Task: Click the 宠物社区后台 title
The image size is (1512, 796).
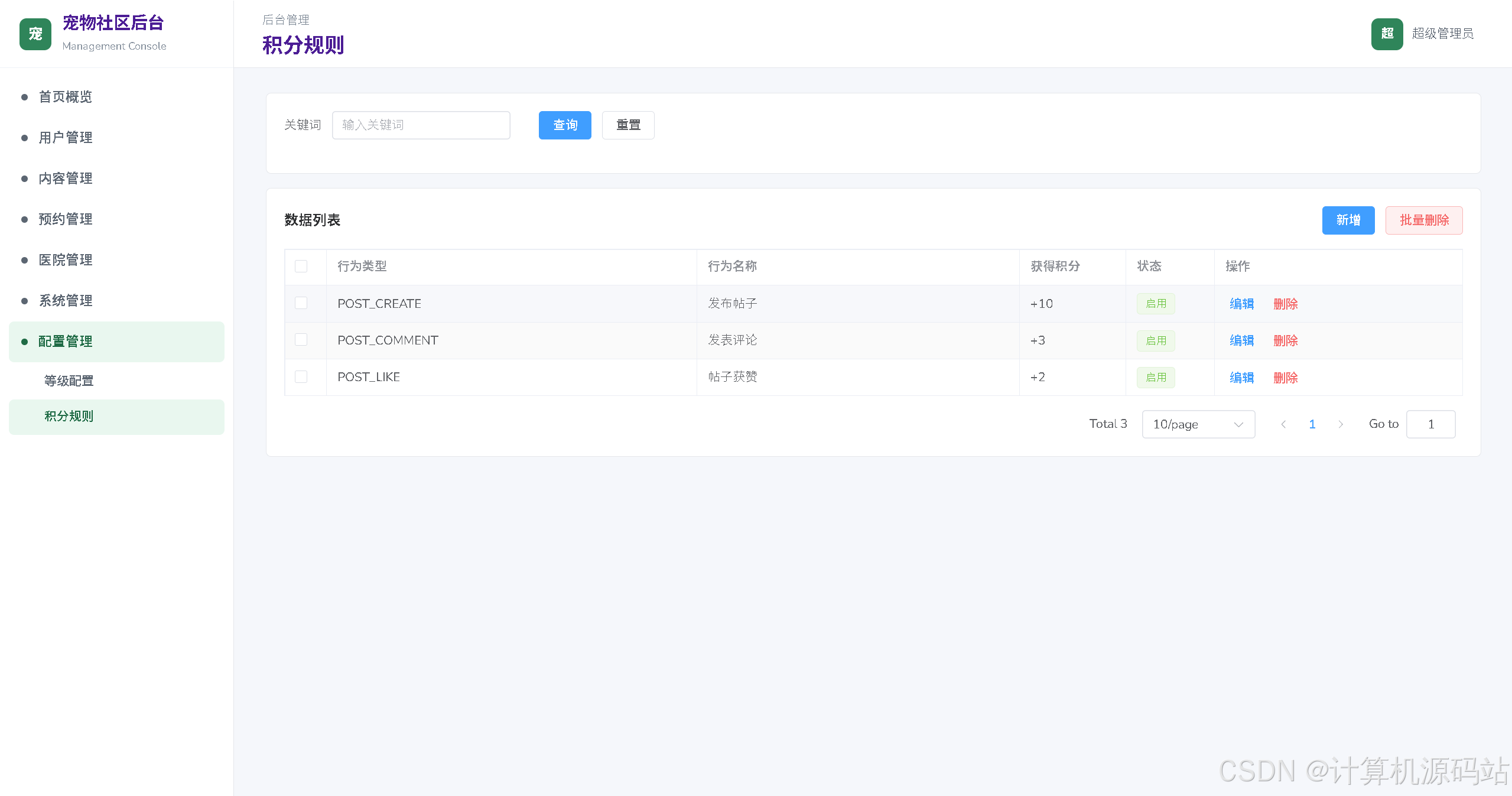Action: [x=113, y=23]
